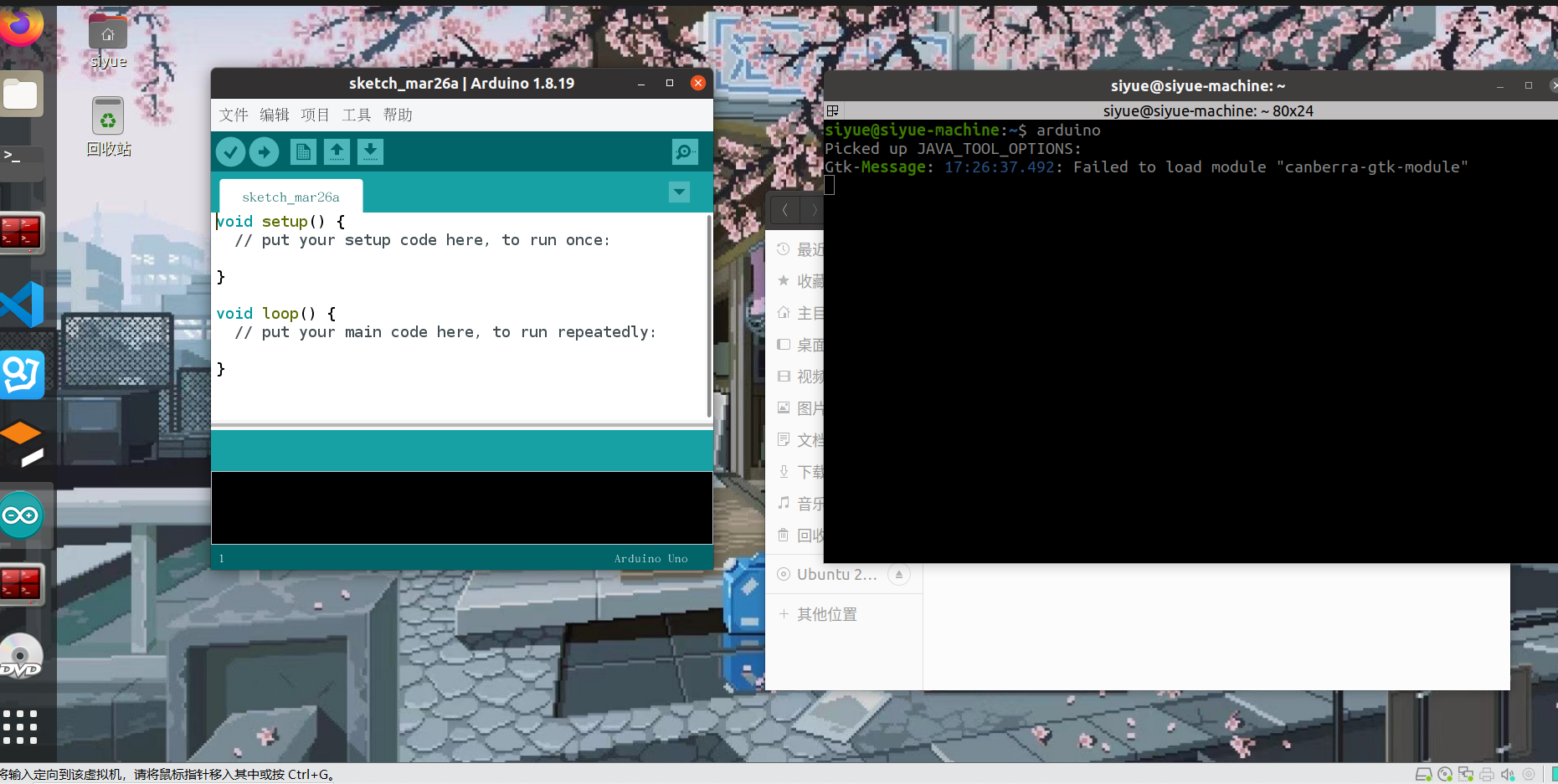This screenshot has height=784, width=1558.
Task: Click the VM network adapter status icon
Action: 1466,775
